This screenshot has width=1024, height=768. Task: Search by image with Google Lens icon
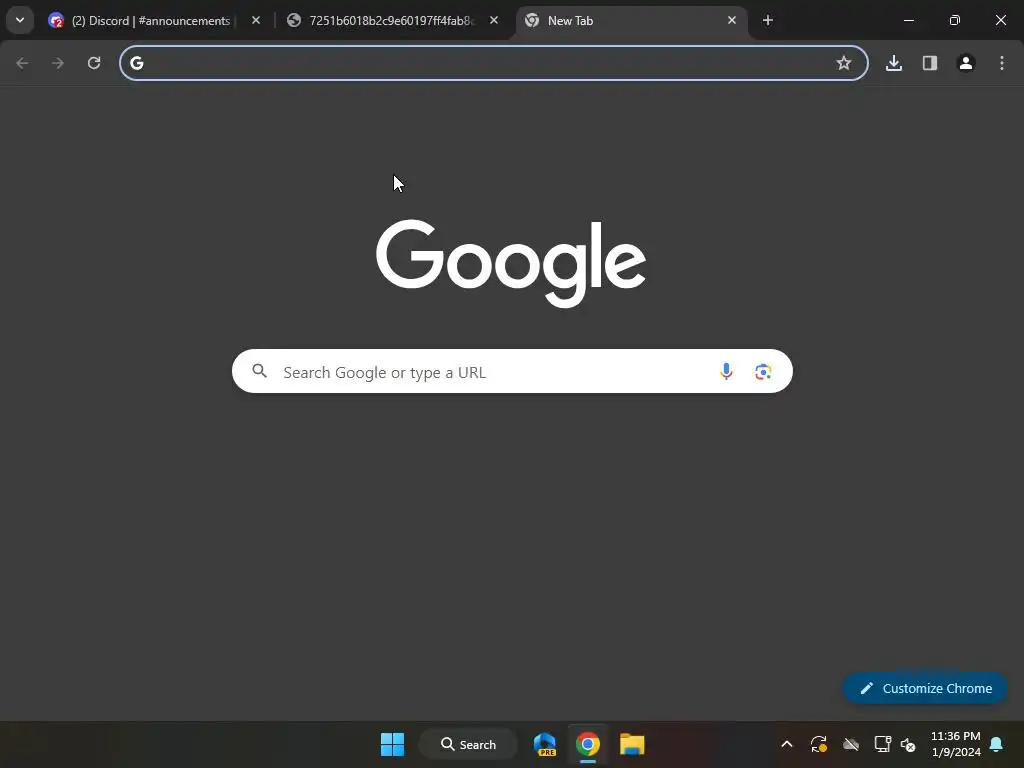click(763, 371)
